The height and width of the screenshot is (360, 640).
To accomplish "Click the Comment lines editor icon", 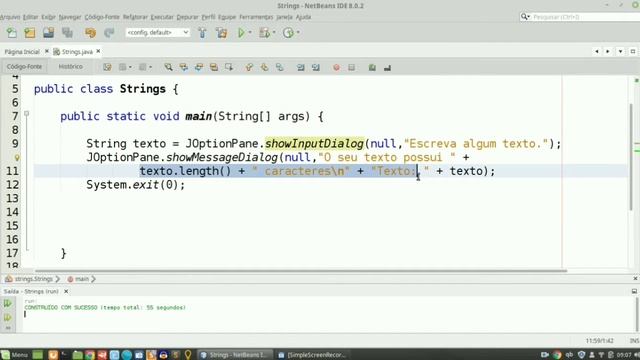I will click(x=372, y=67).
